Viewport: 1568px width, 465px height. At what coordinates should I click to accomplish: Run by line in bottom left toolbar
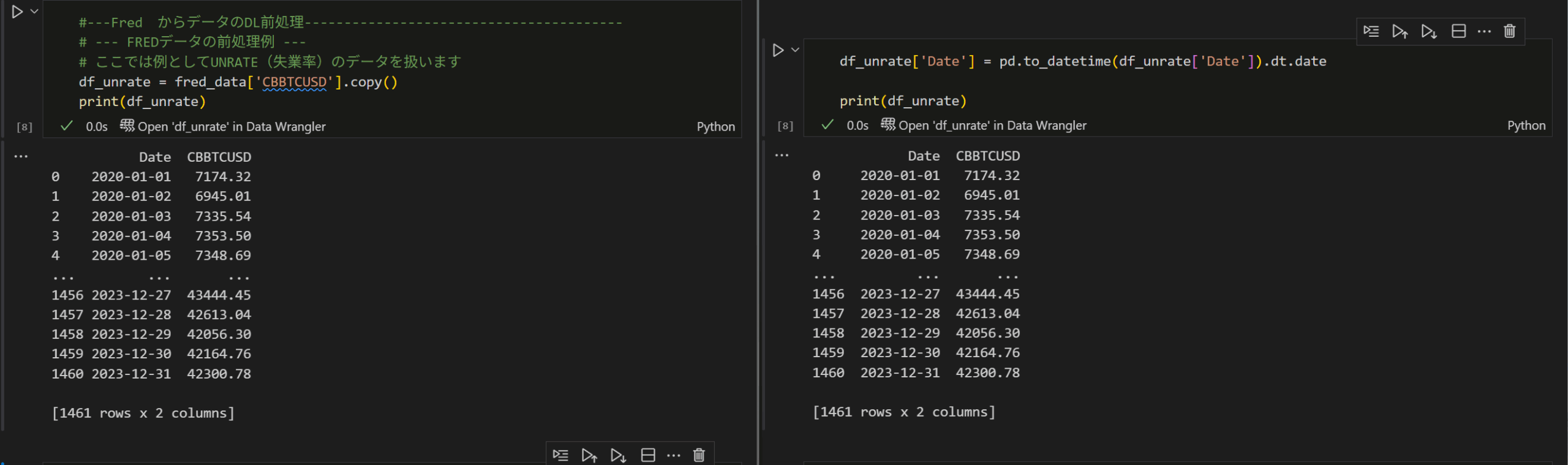pos(560,455)
